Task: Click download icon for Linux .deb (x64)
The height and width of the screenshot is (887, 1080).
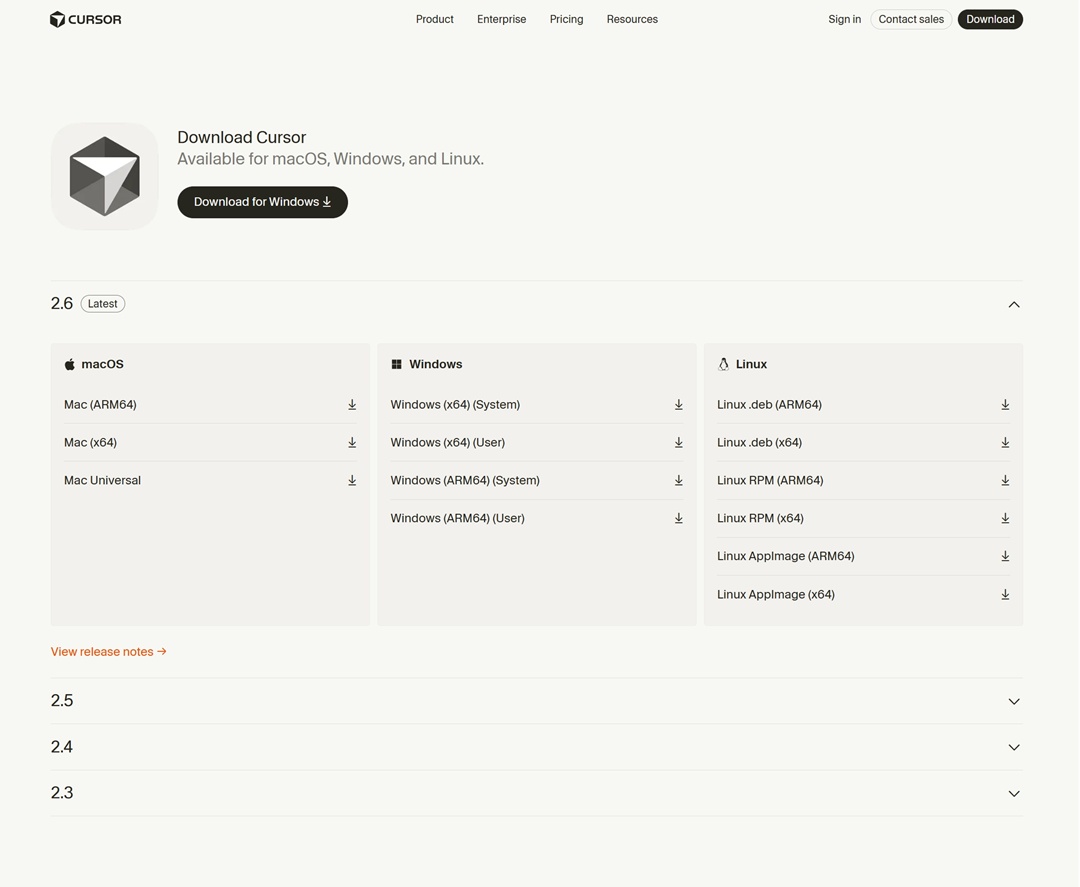Action: pyautogui.click(x=1005, y=443)
